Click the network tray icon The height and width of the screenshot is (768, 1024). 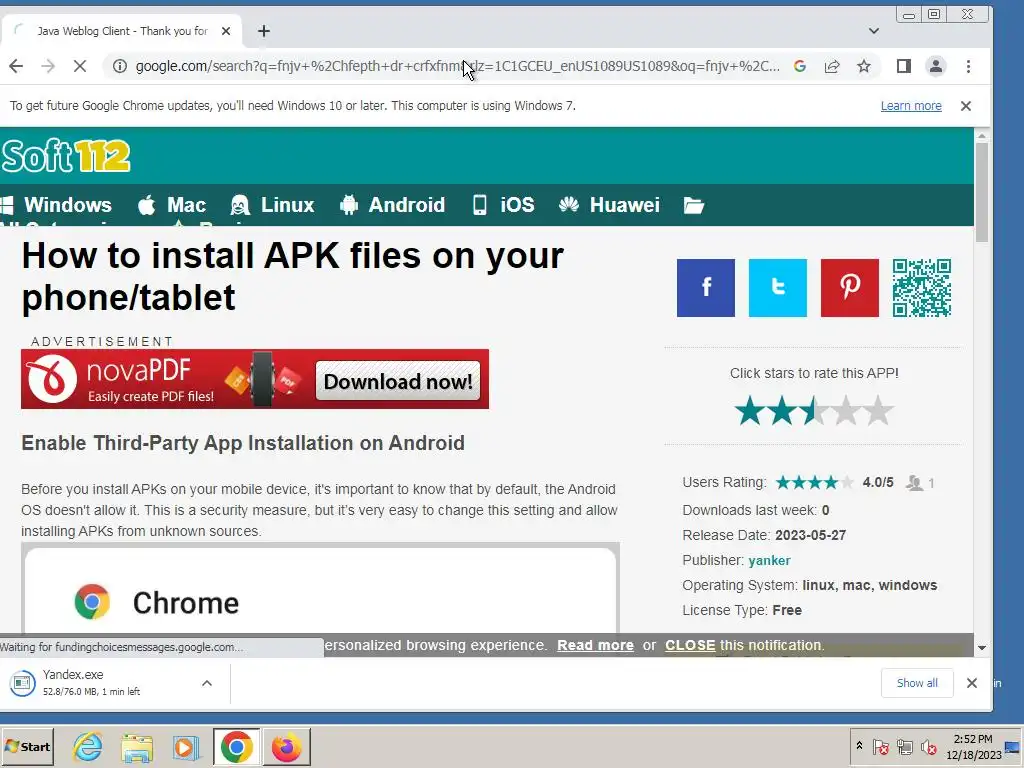pyautogui.click(x=904, y=746)
